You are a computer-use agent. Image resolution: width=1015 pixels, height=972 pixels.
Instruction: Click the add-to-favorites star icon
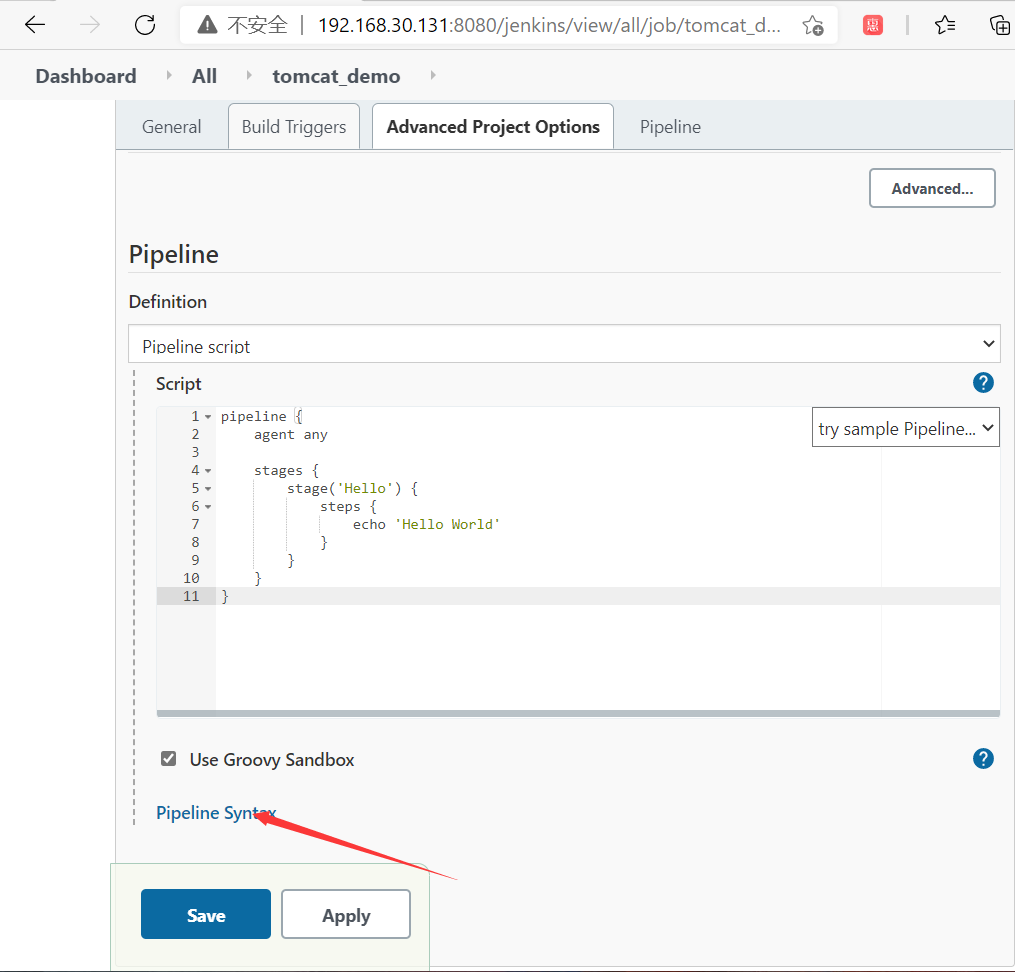click(813, 25)
